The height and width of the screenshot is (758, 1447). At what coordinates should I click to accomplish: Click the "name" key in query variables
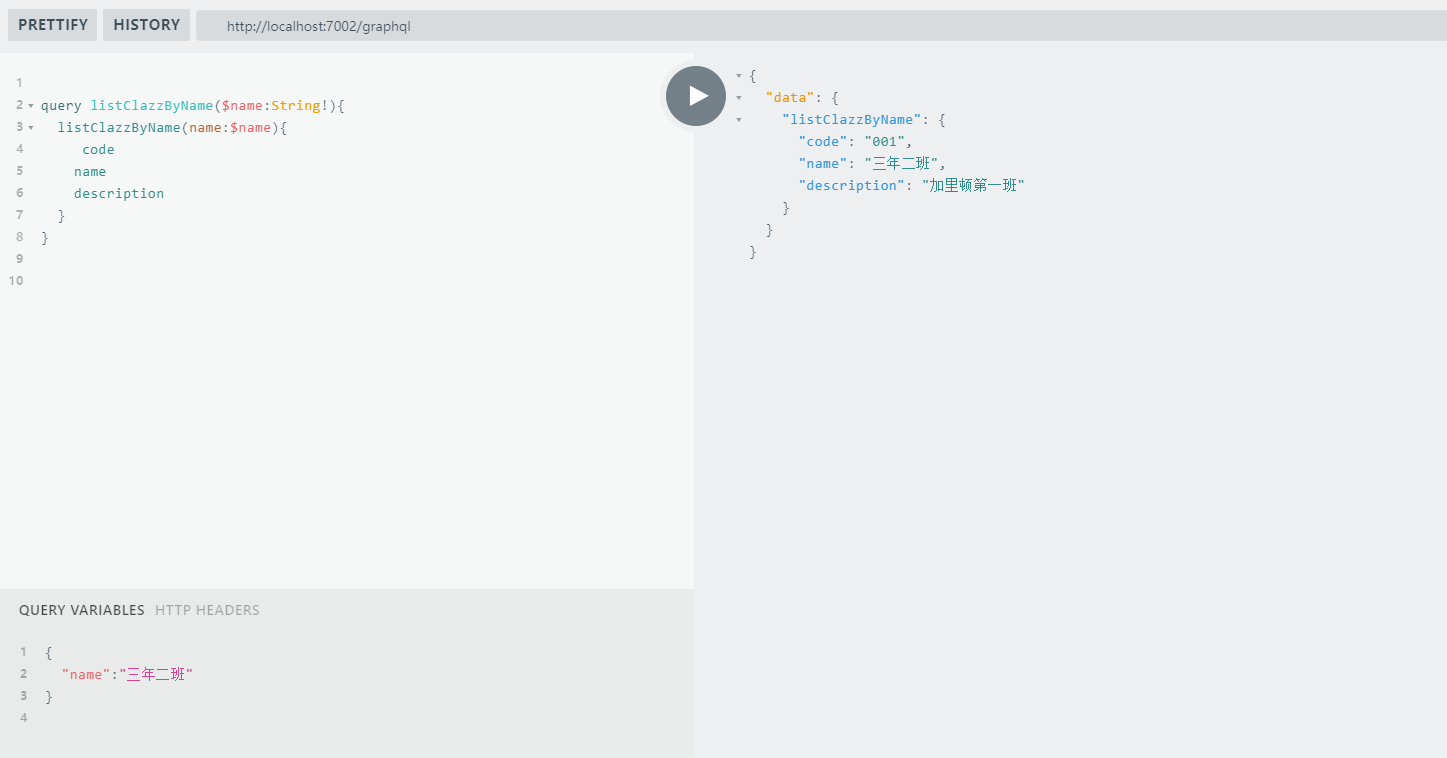(x=86, y=675)
